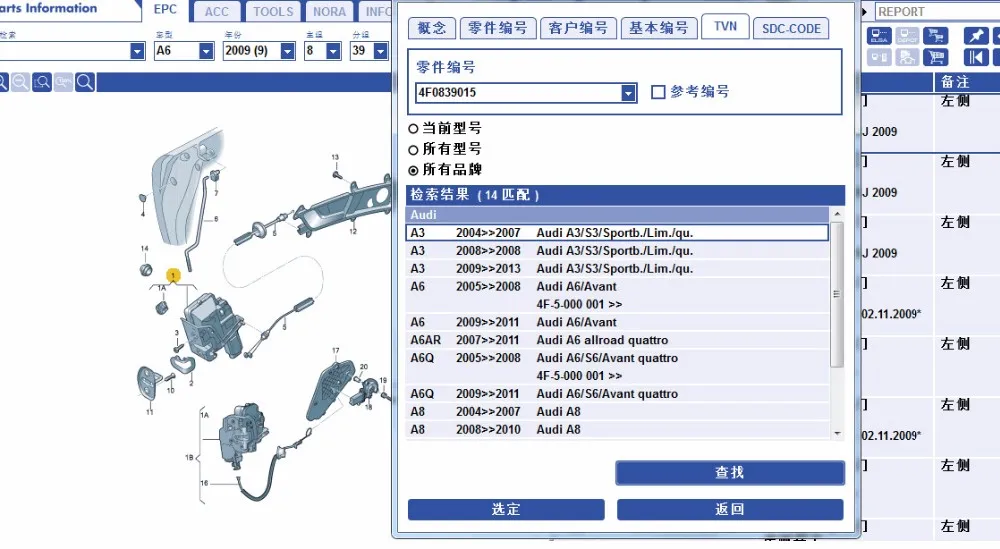Image resolution: width=1000 pixels, height=549 pixels.
Task: Switch to the ACC tab
Action: (x=217, y=11)
